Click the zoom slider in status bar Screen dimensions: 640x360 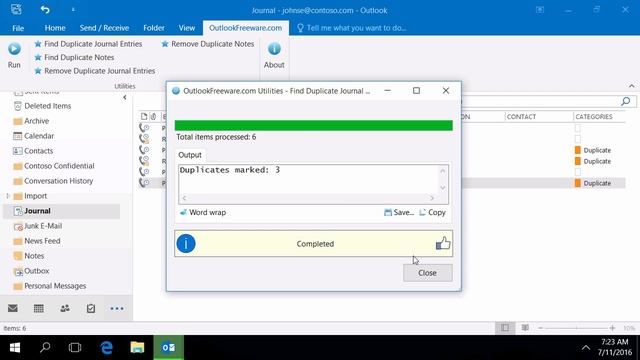(x=576, y=328)
